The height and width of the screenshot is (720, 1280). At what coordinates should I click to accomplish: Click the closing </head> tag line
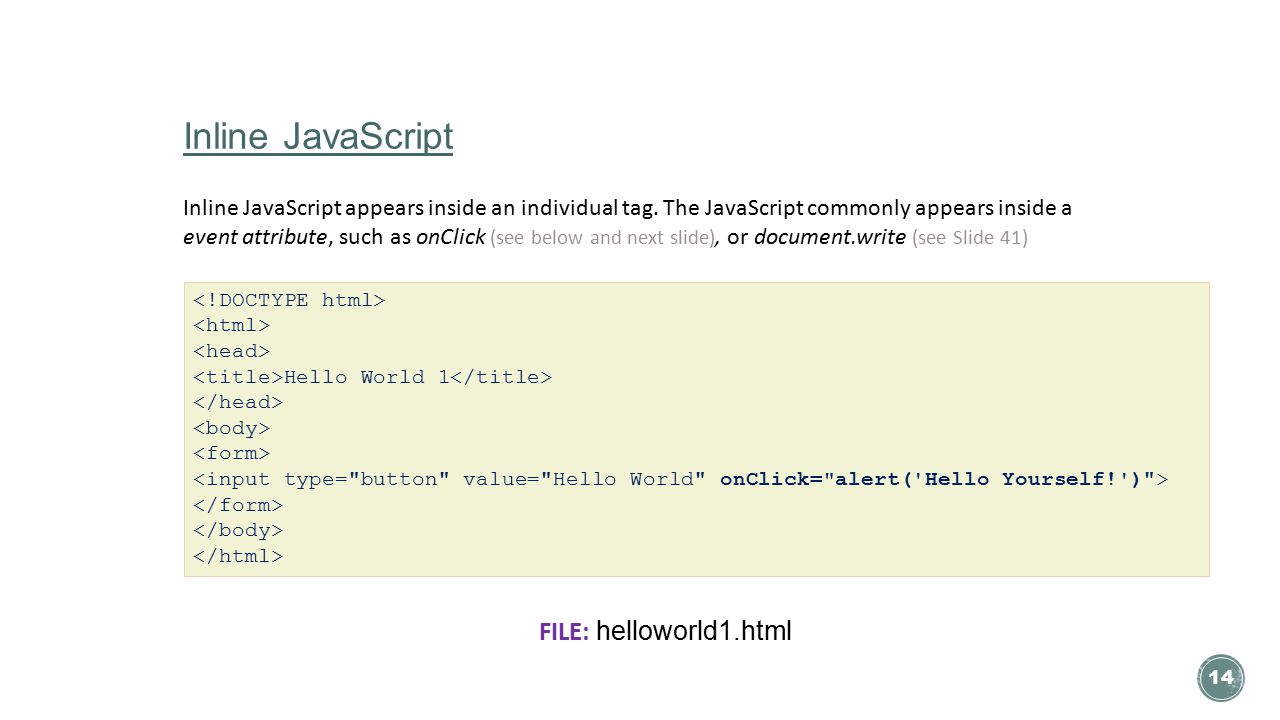(x=238, y=403)
